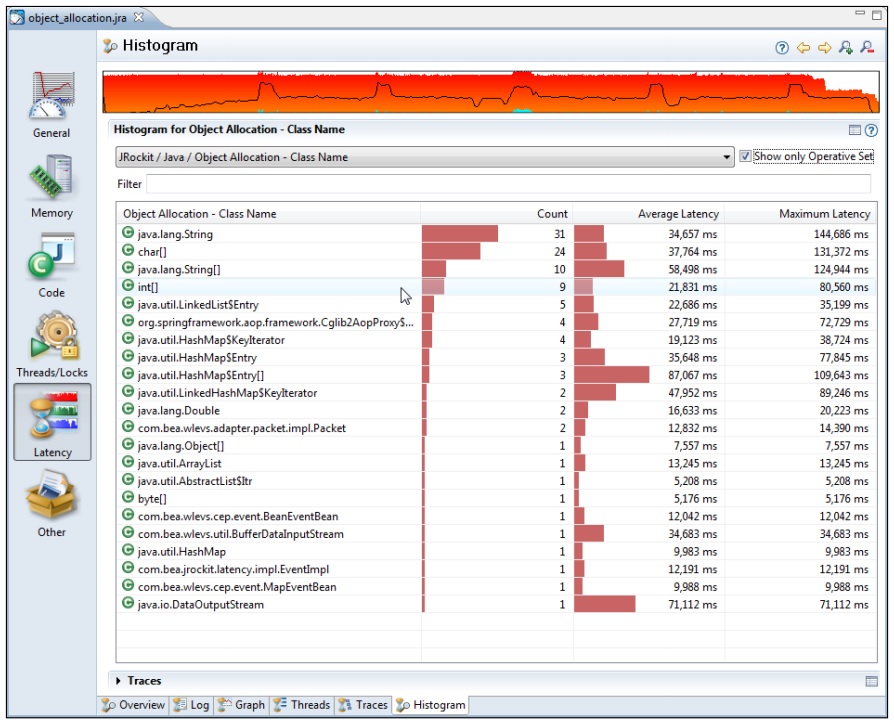Click the timeline range chart at top
This screenshot has height=726, width=894.
[x=490, y=92]
